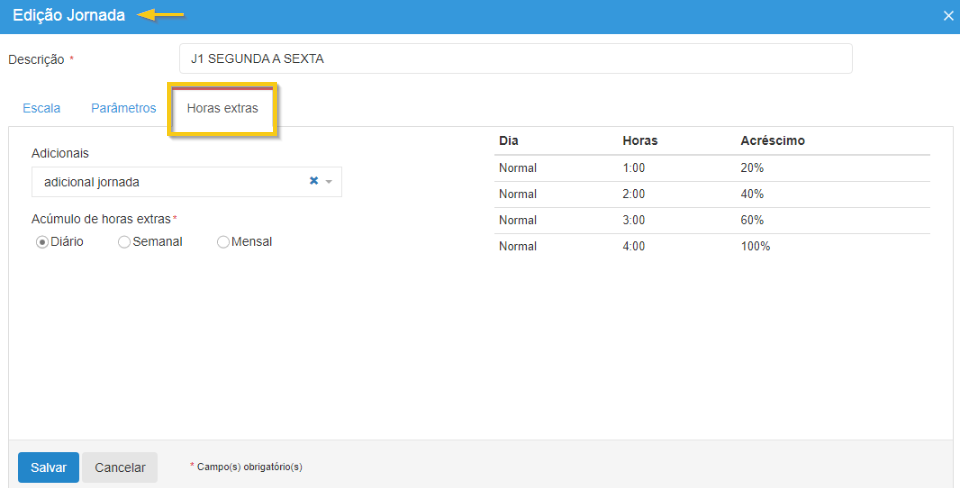Select the Horas extras tab
Screen dimensions: 960x488
coord(222,108)
